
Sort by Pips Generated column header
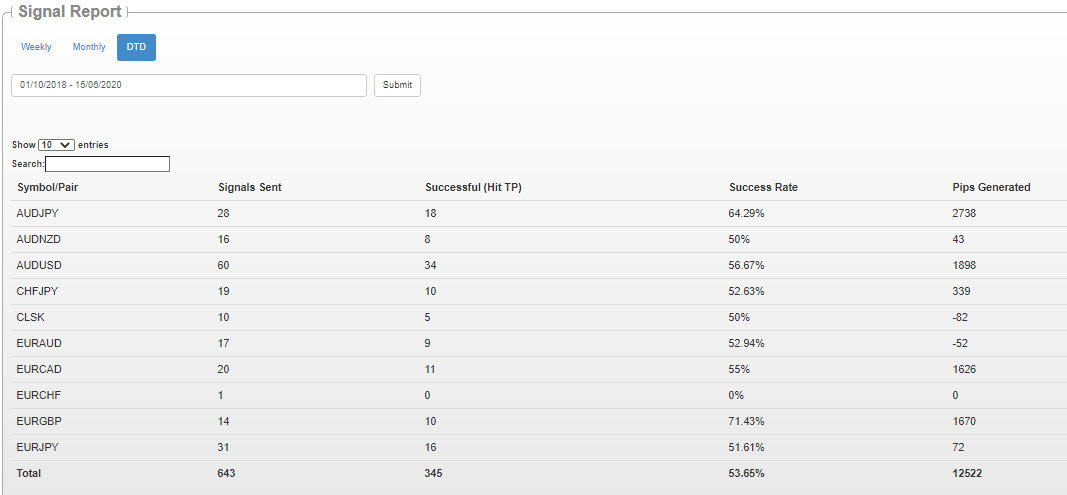(x=991, y=187)
